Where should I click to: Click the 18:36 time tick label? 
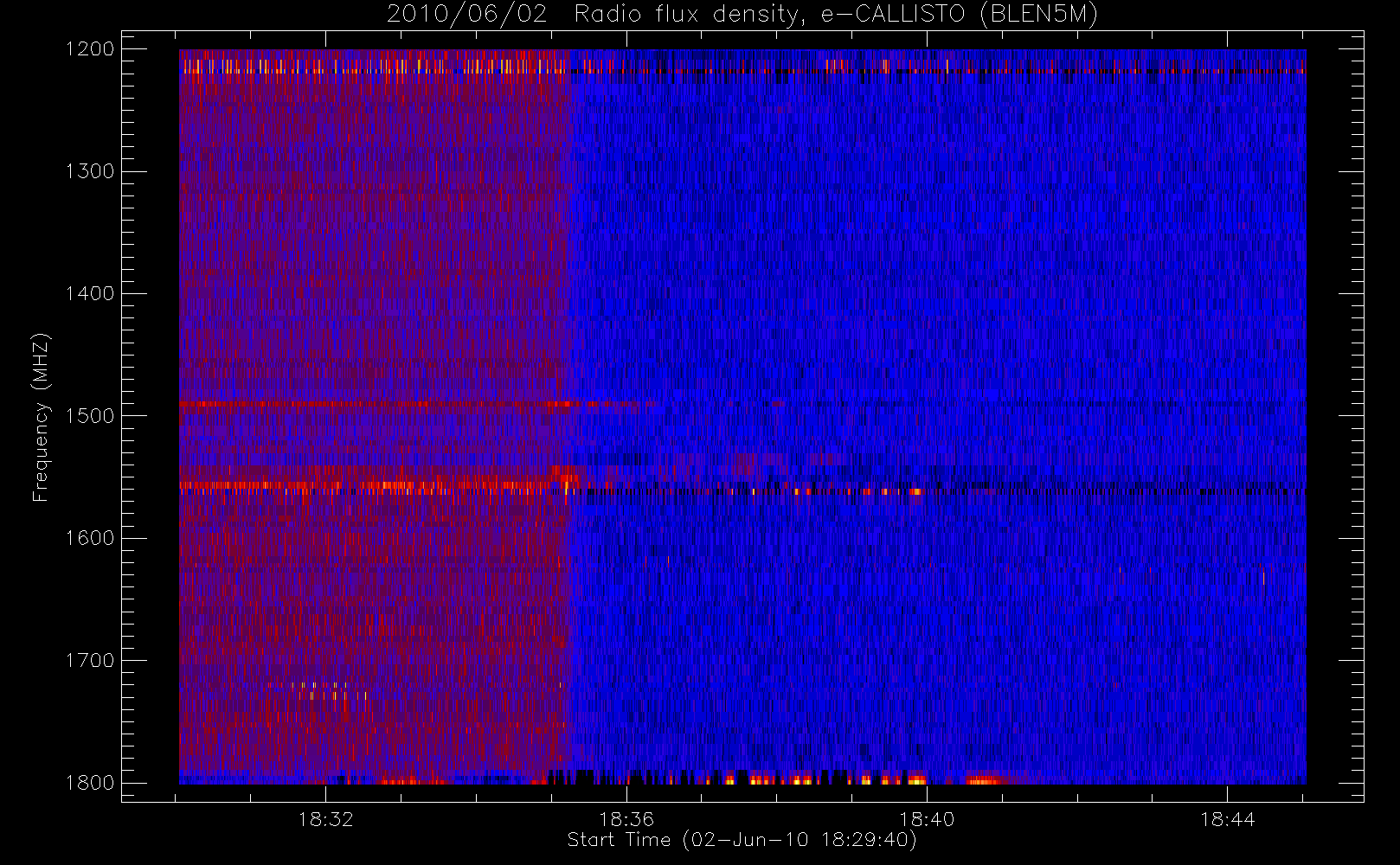pyautogui.click(x=626, y=819)
